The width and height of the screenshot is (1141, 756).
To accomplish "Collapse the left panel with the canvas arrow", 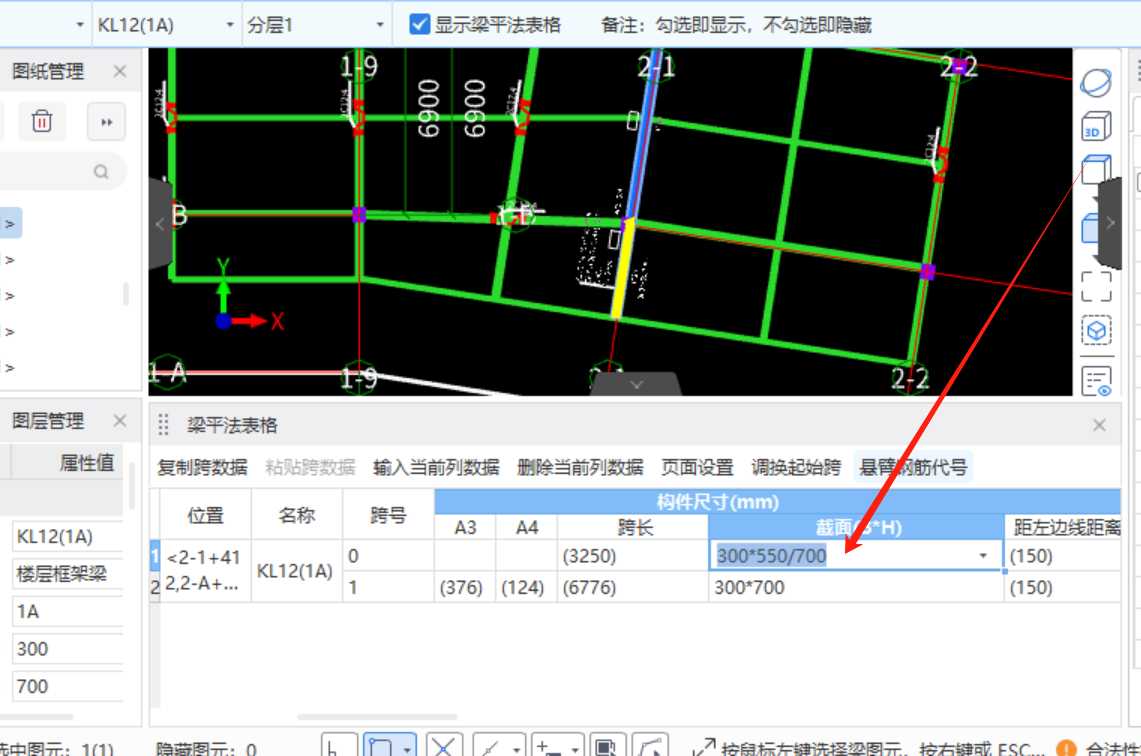I will tap(160, 224).
